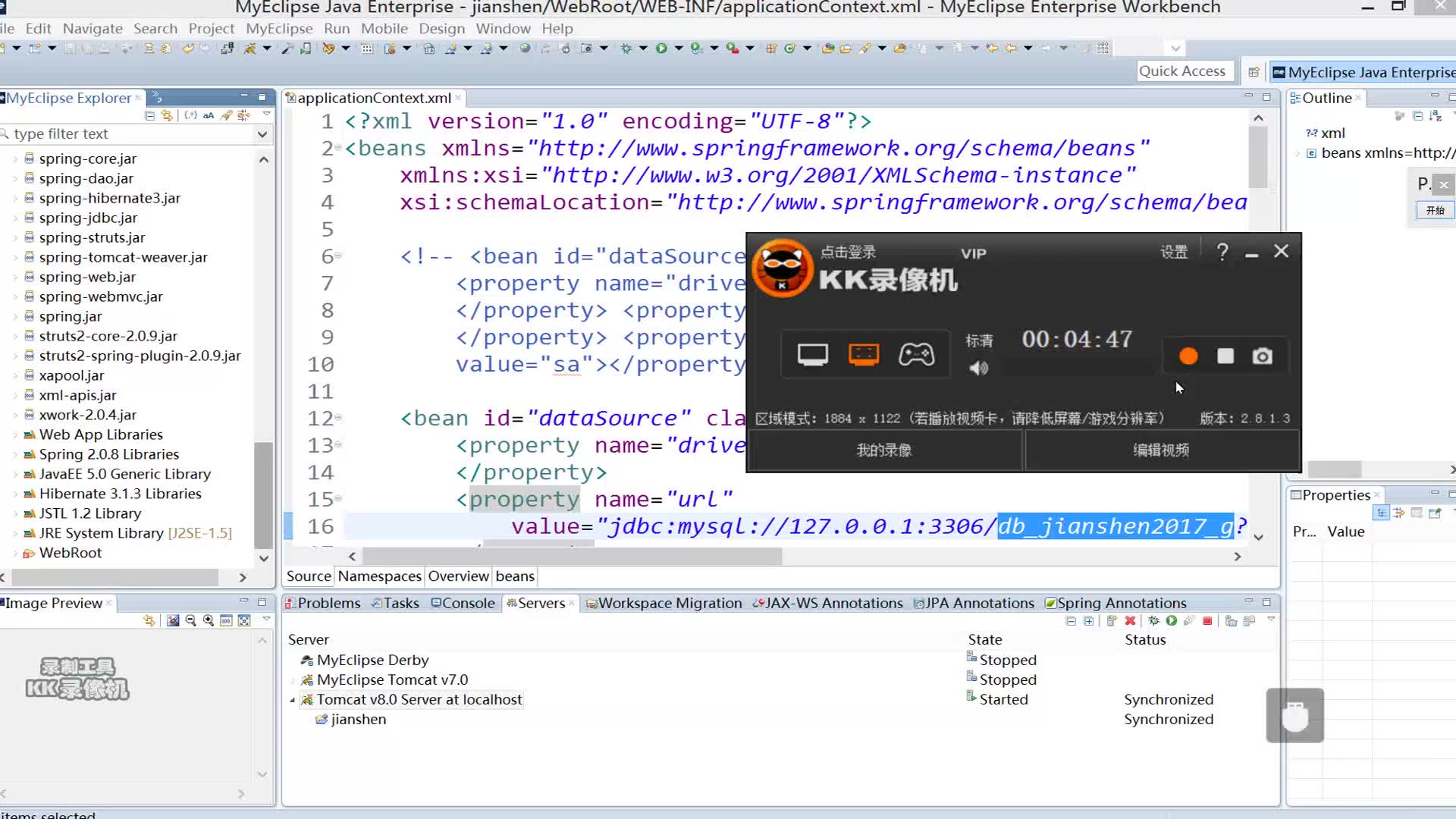
Task: Click the screenshot icon in KK recorder
Action: [1262, 355]
